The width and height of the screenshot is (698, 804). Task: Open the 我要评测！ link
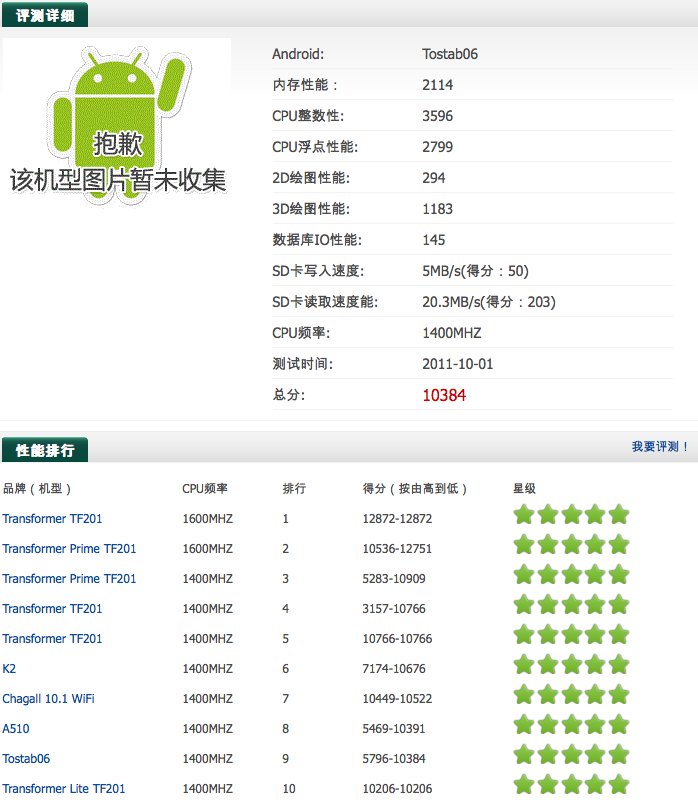tap(660, 447)
